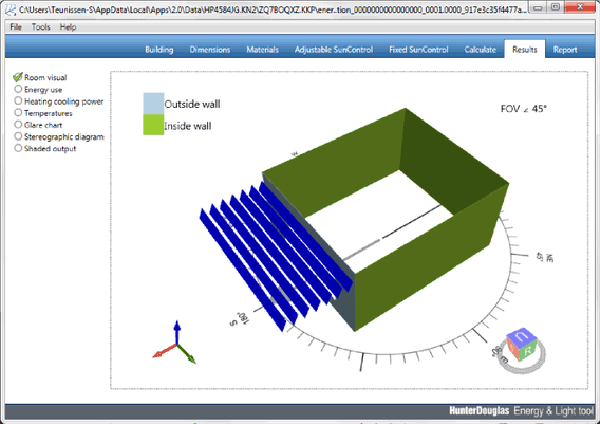The image size is (600, 424).
Task: Click the application icon in title bar
Action: pos(10,8)
